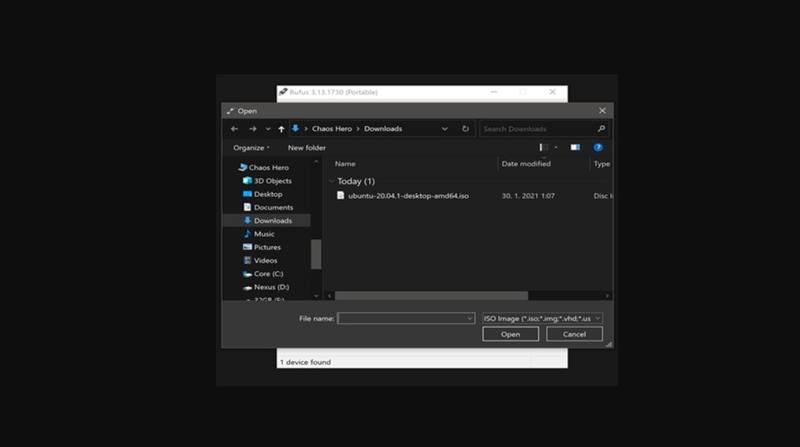Click the Documents folder icon
This screenshot has height=447, width=800.
pyautogui.click(x=247, y=207)
